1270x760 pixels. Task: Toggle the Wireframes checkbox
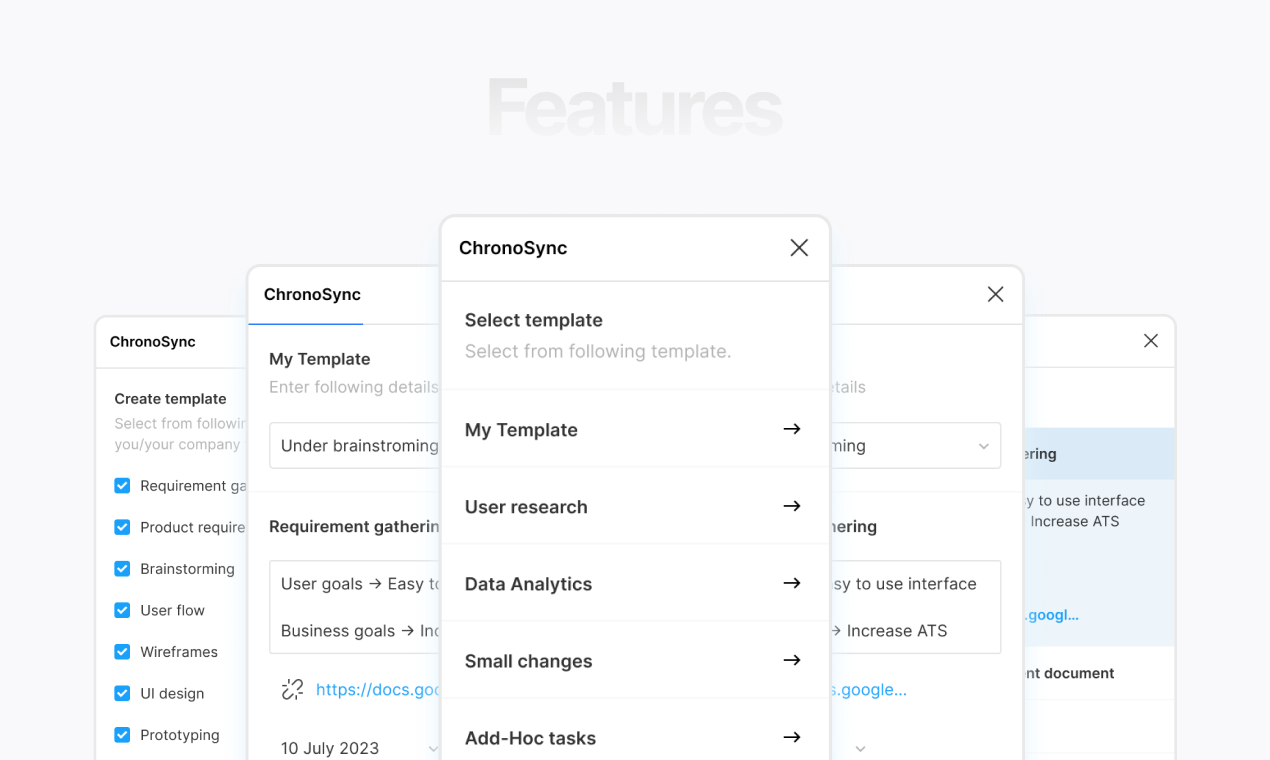[x=122, y=652]
